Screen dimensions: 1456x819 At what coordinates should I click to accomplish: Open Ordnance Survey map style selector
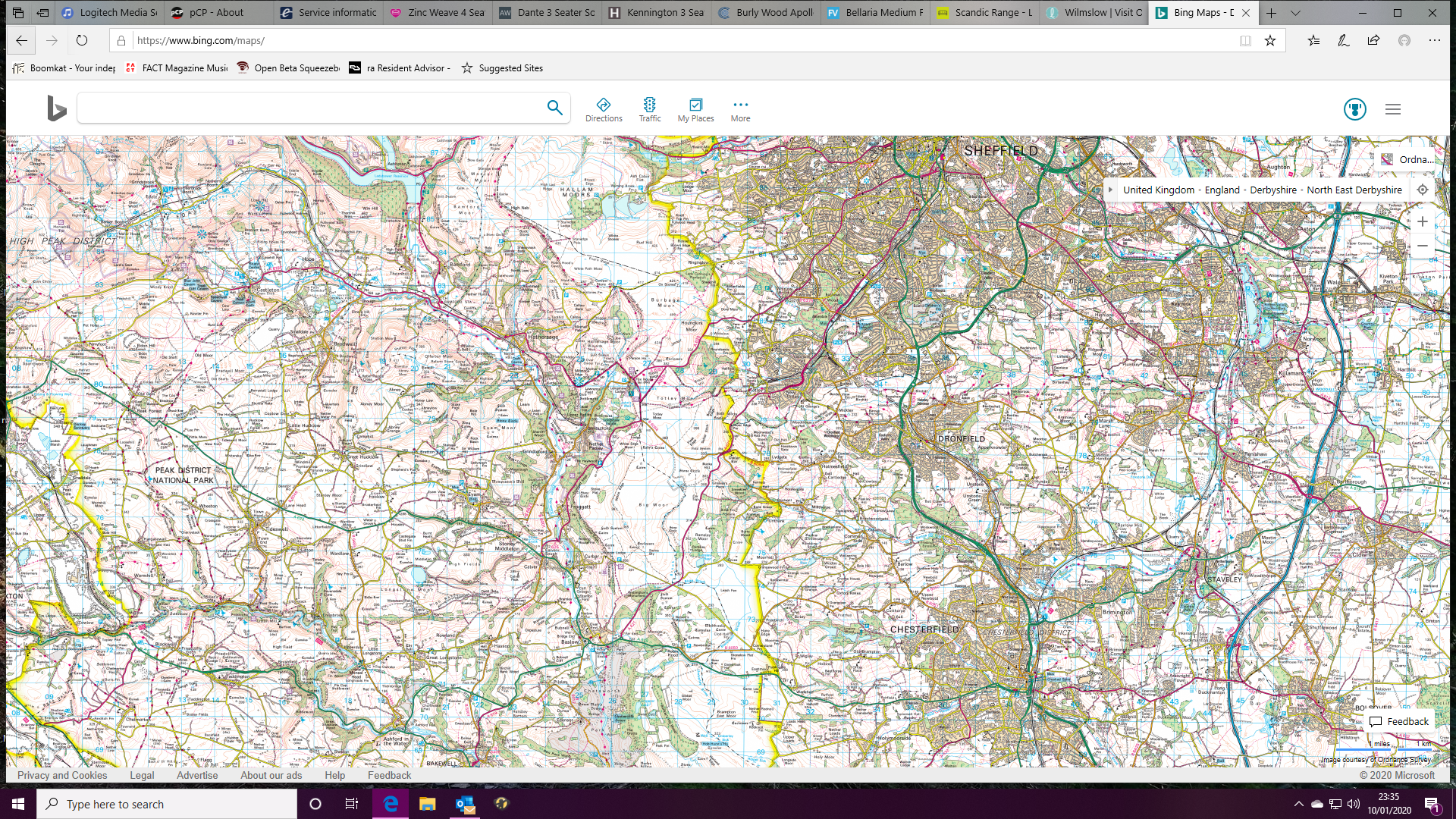pos(1408,159)
